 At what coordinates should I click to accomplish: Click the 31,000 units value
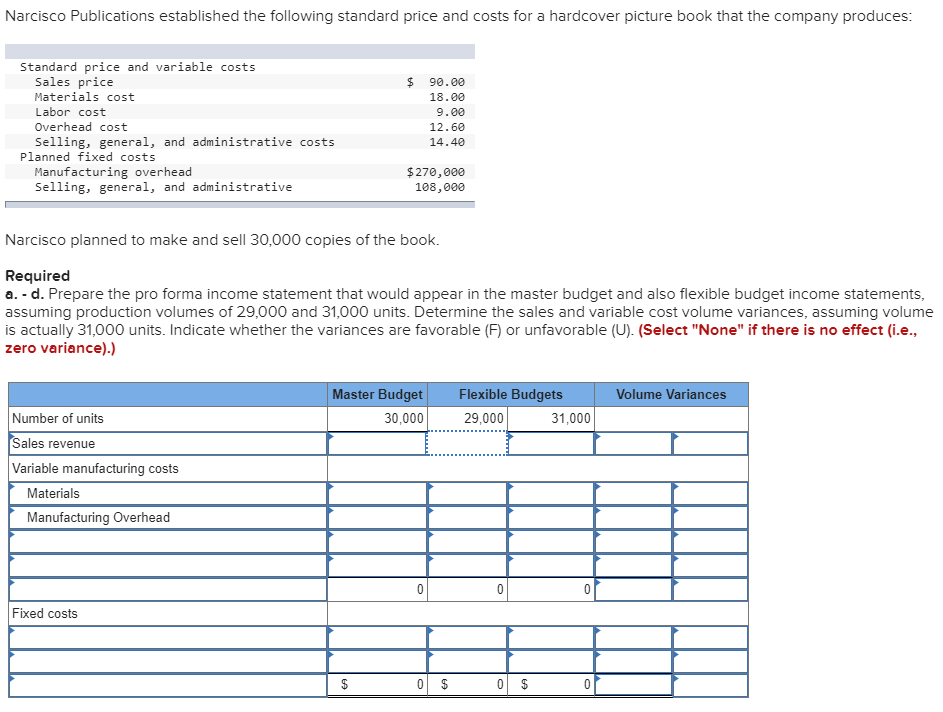(x=571, y=419)
